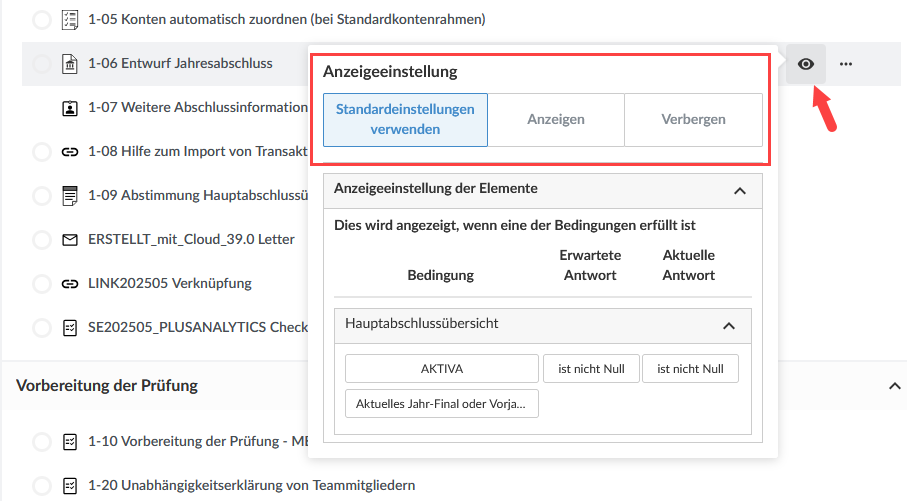Viewport: 907px width, 501px height.
Task: Click the Anzeigeeinstellung popup title
Action: pyautogui.click(x=390, y=72)
